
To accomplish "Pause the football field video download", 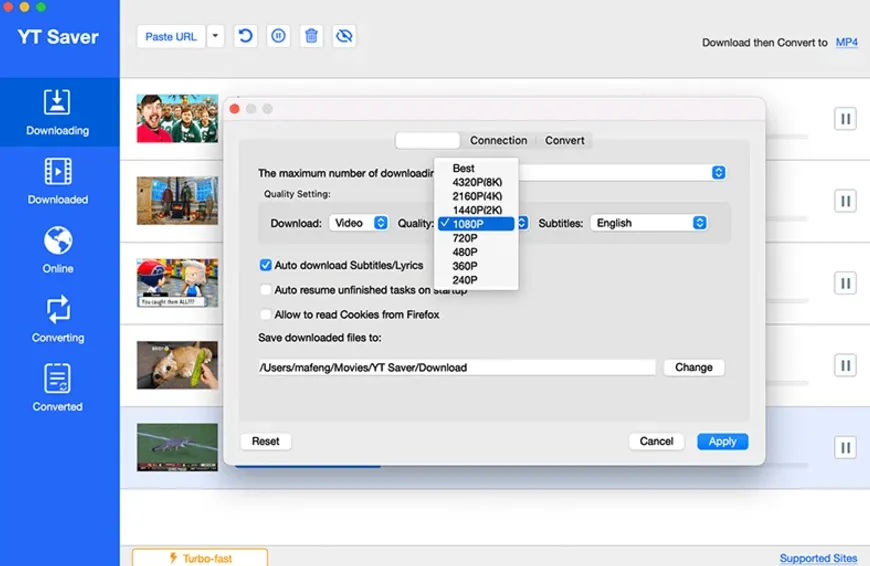I will click(845, 448).
